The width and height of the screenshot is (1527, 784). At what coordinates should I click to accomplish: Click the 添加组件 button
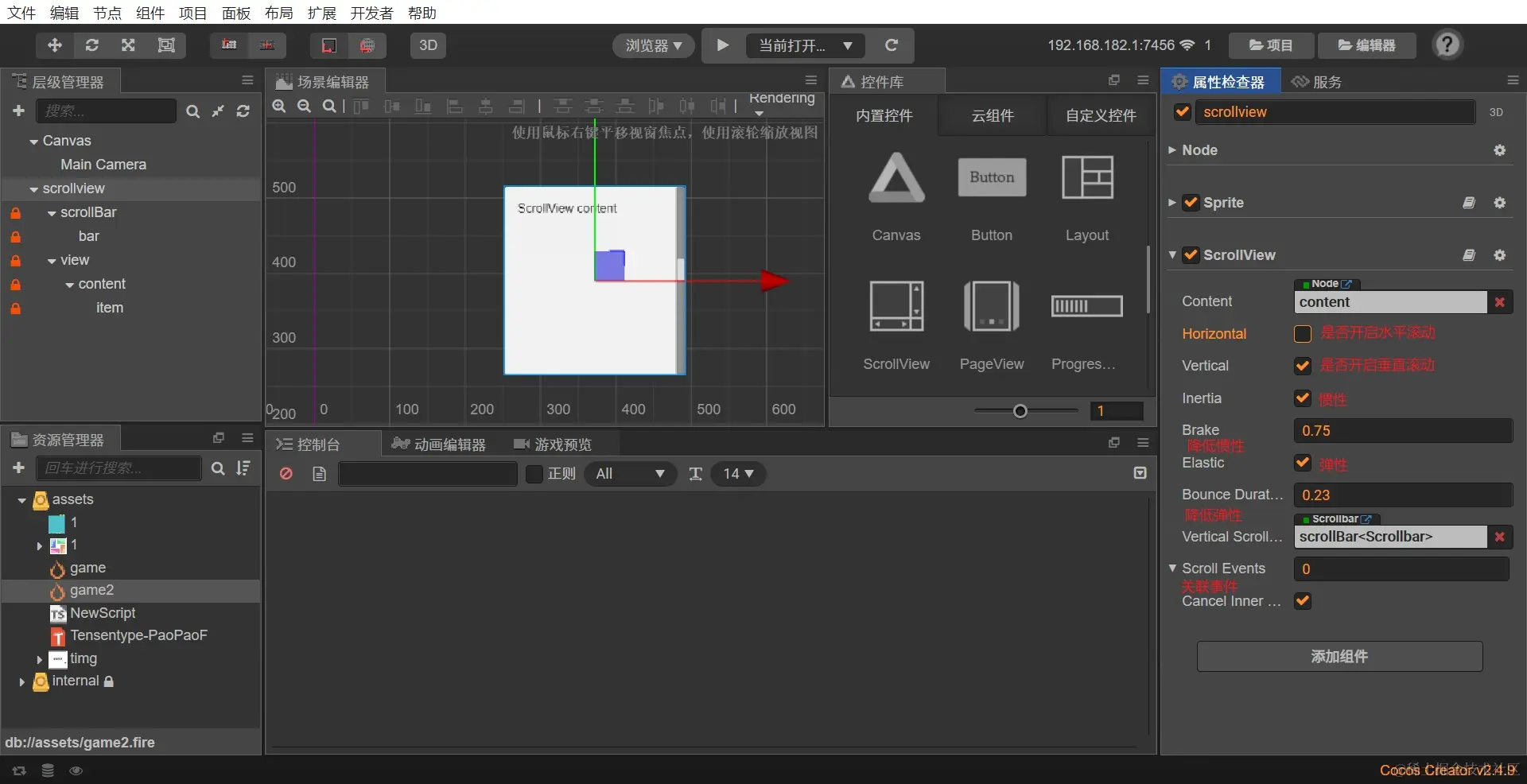tap(1339, 657)
